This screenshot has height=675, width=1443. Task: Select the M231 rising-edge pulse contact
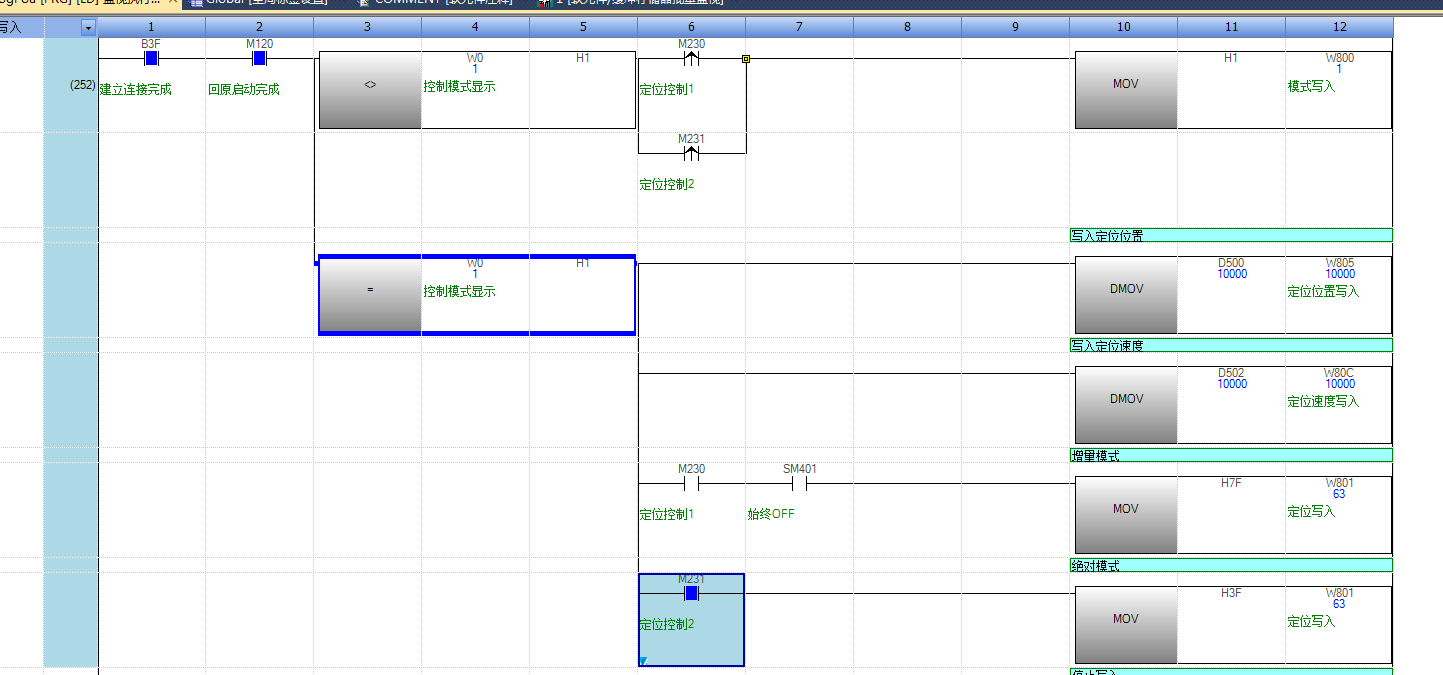tap(691, 153)
